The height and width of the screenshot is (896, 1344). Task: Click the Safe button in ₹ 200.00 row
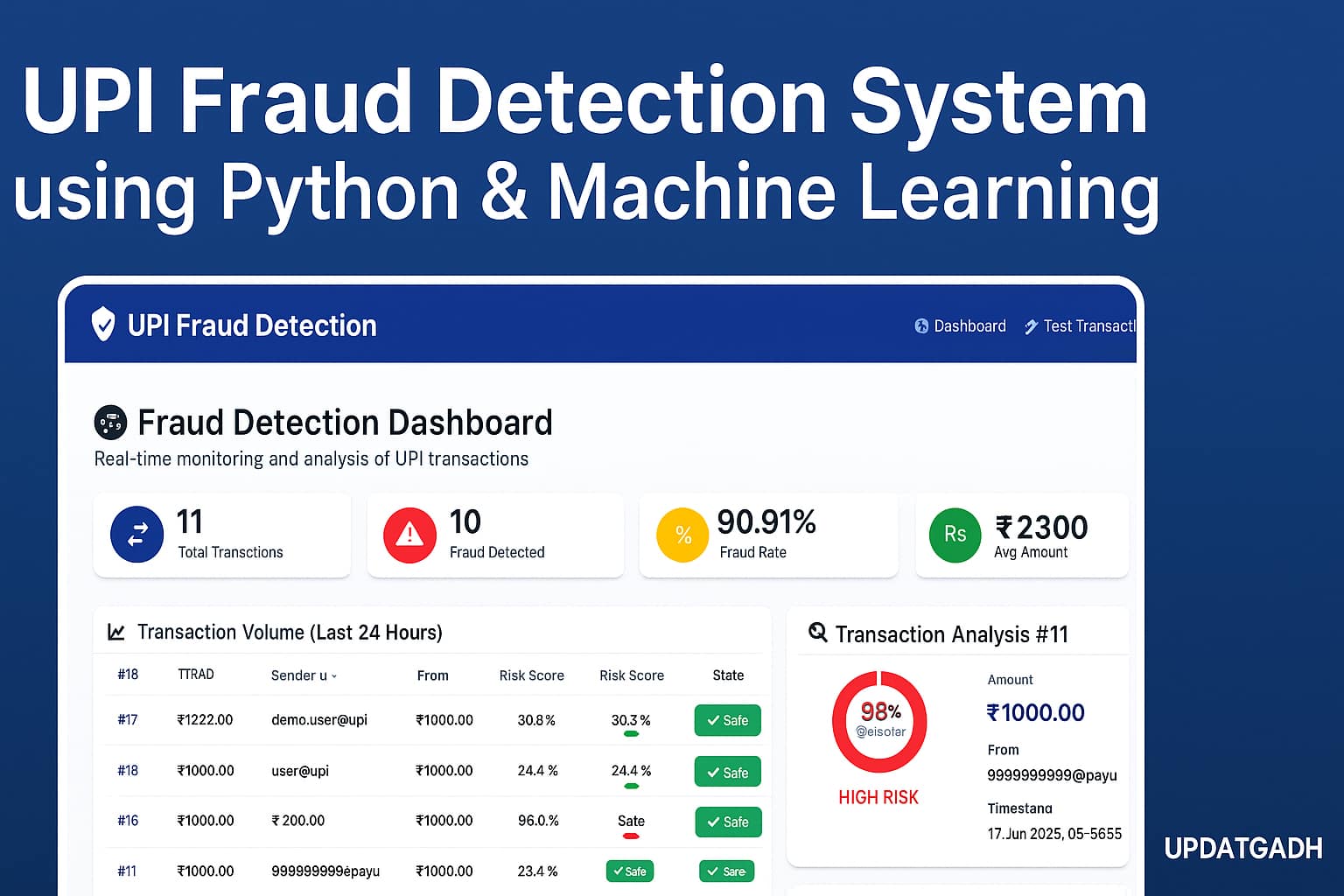pos(728,822)
